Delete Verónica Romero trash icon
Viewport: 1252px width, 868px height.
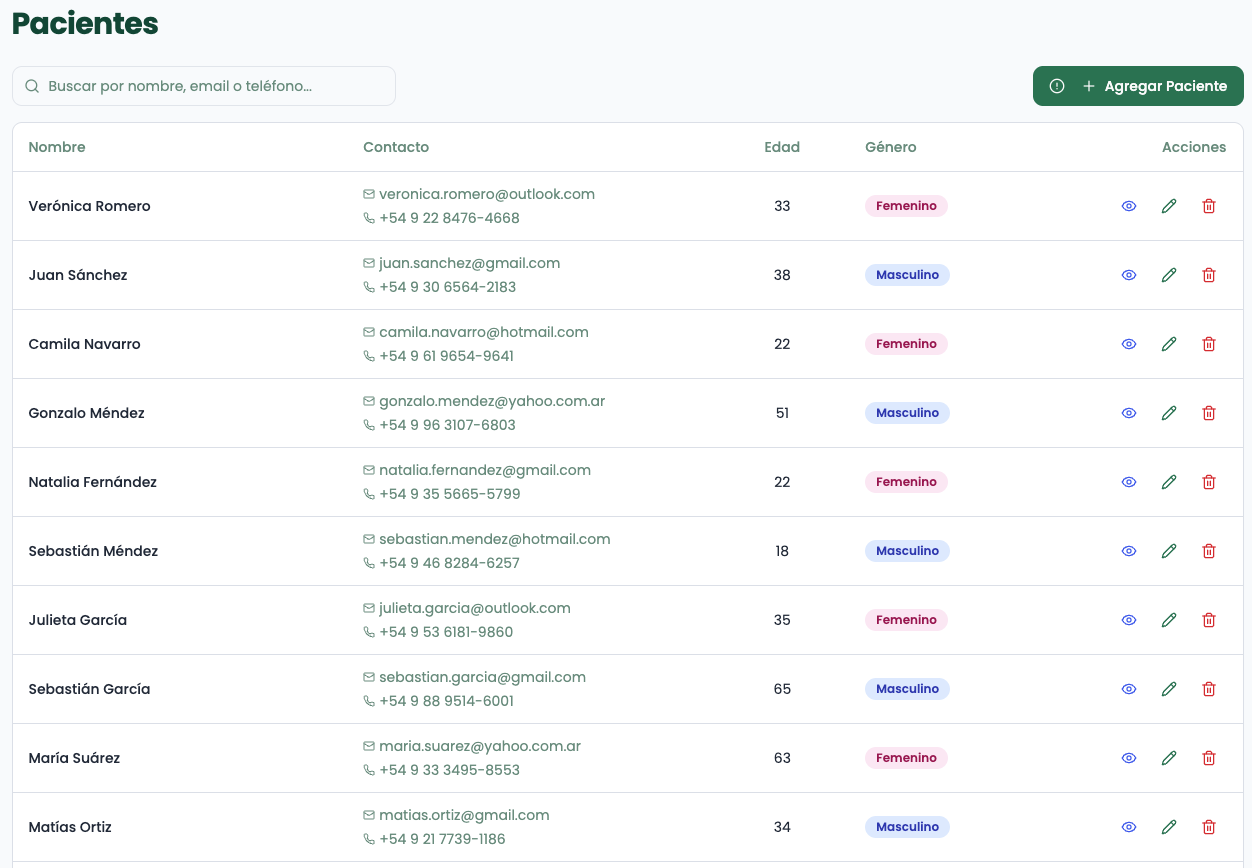click(1209, 206)
